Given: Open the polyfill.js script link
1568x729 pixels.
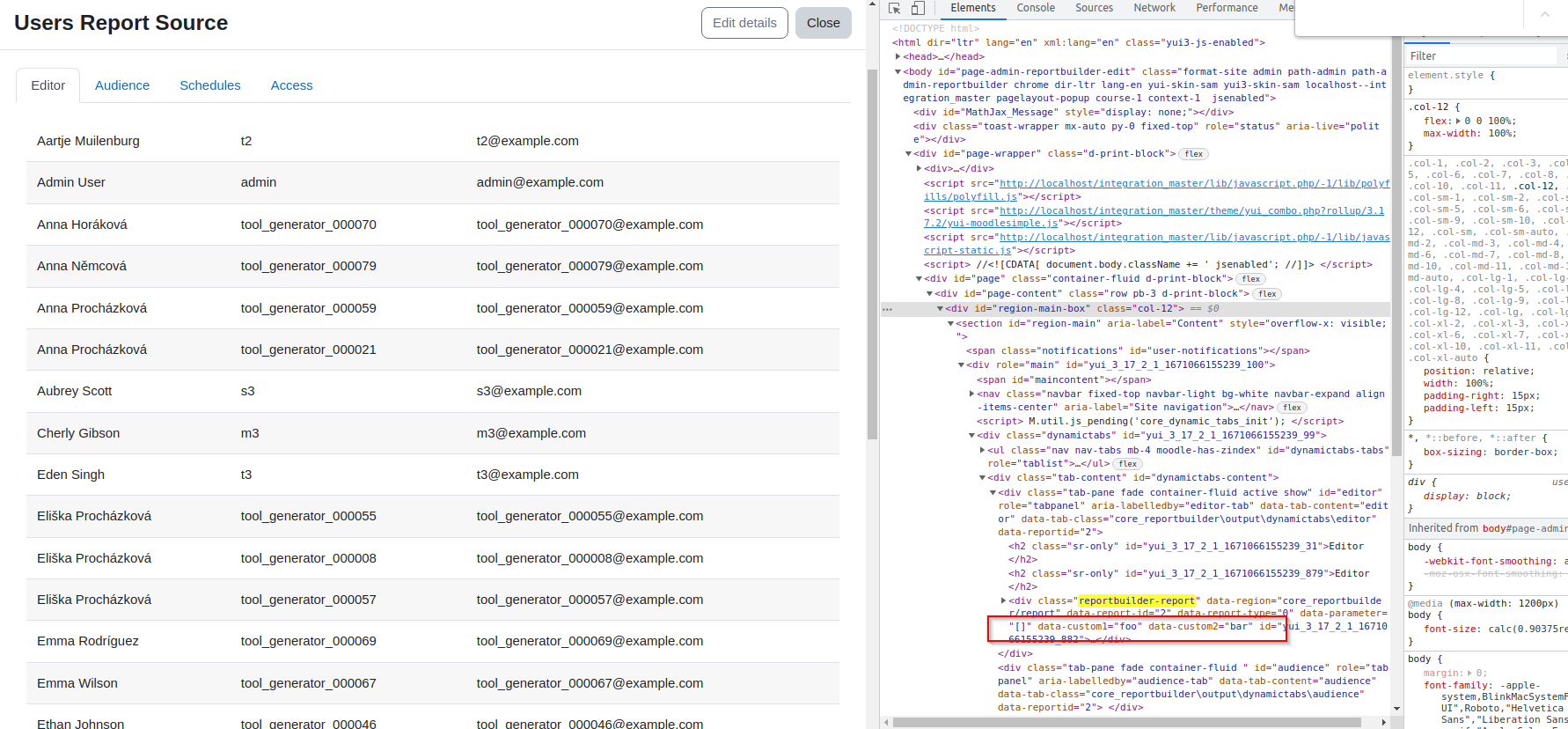Looking at the screenshot, I should 1157,190.
